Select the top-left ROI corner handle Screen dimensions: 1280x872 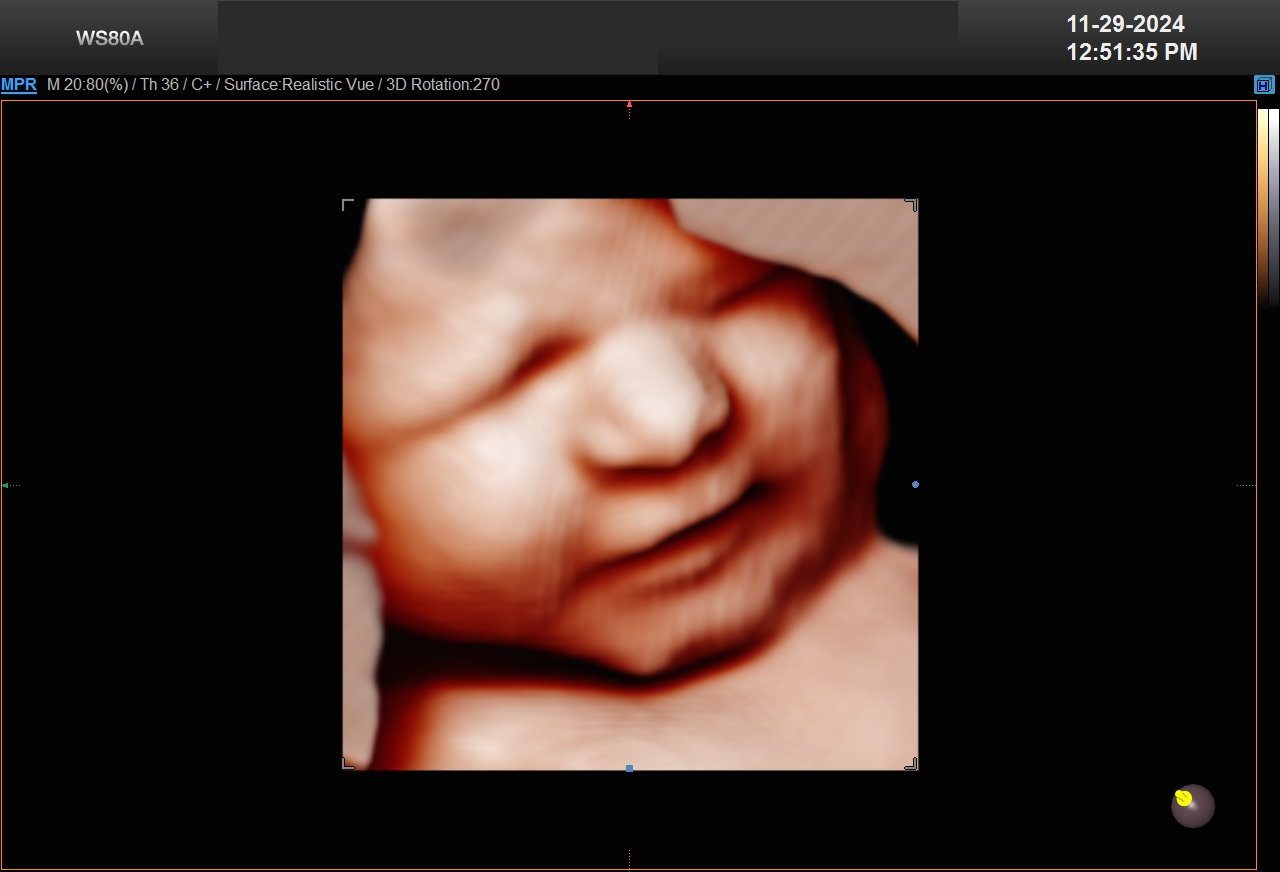348,205
